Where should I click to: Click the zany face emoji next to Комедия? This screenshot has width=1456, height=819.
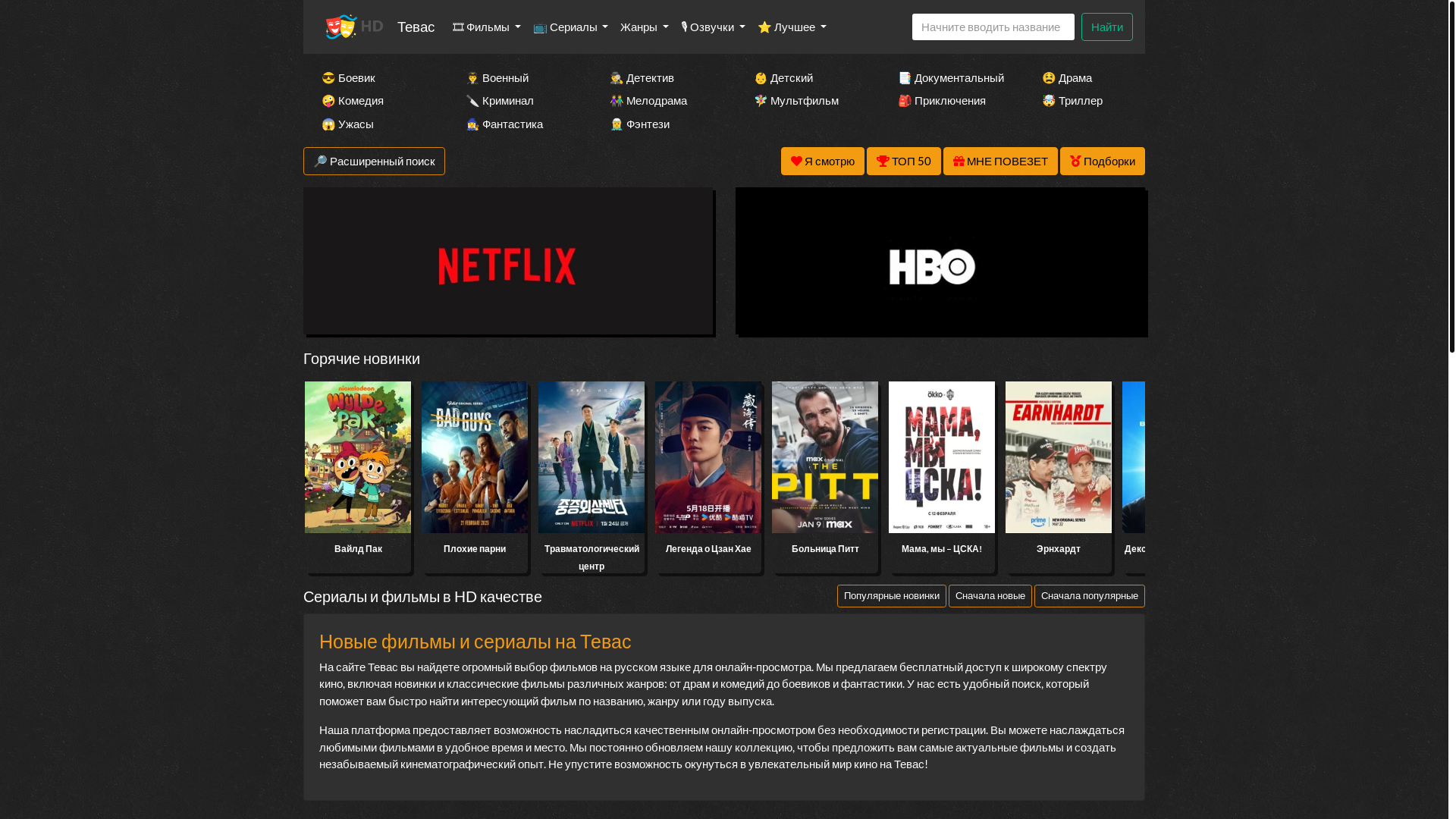(328, 101)
